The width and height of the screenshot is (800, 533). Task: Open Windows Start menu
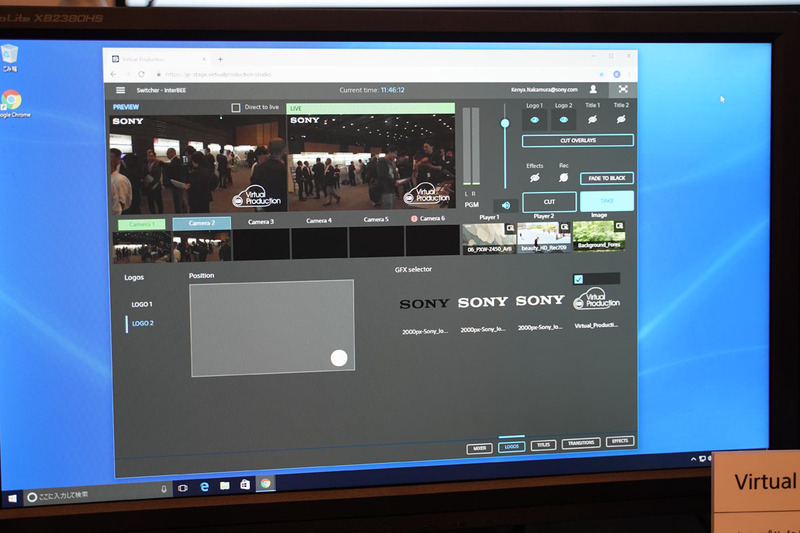(12, 498)
